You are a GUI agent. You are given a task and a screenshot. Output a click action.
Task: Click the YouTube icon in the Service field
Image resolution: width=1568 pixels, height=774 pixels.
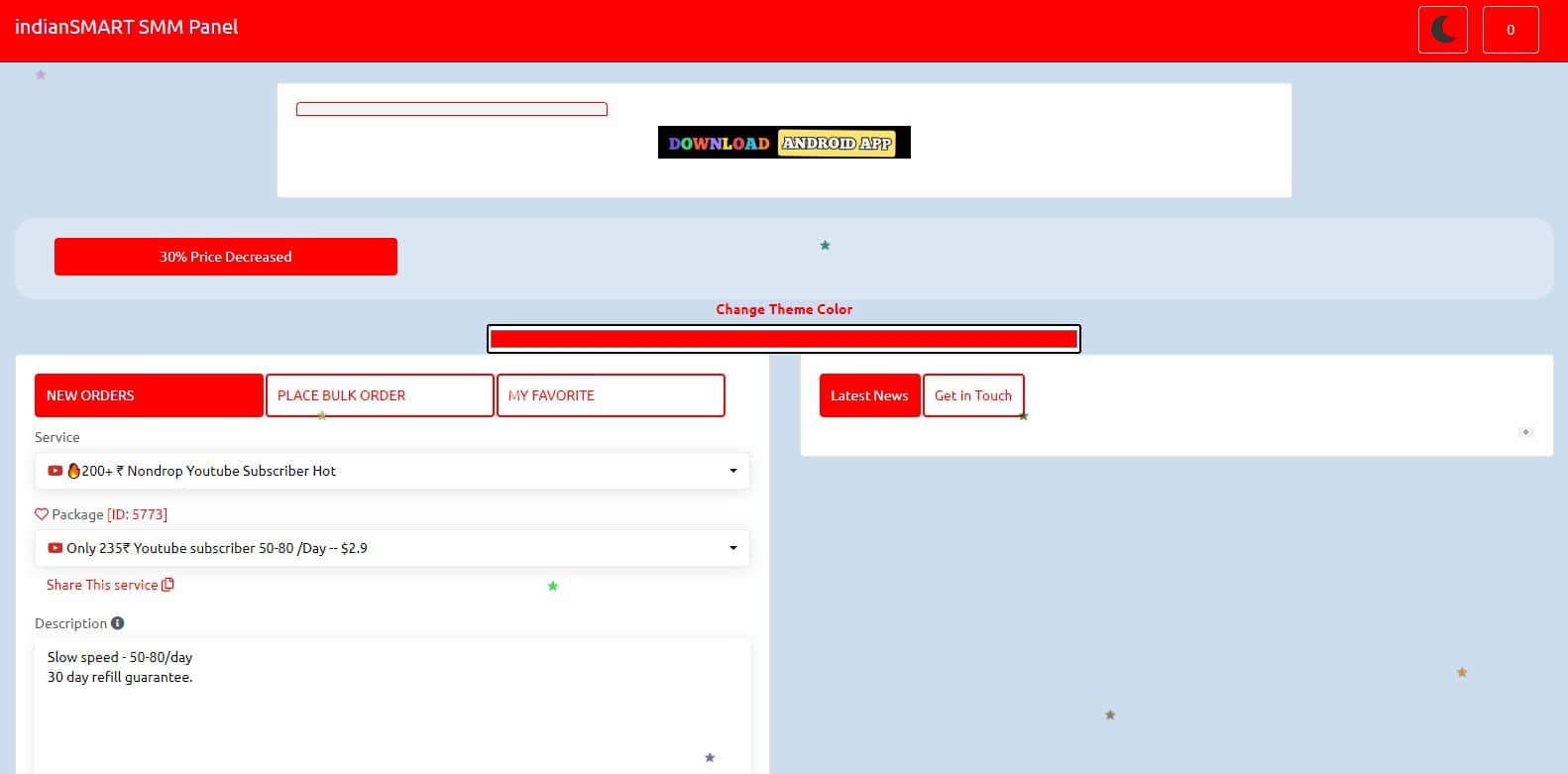click(56, 471)
